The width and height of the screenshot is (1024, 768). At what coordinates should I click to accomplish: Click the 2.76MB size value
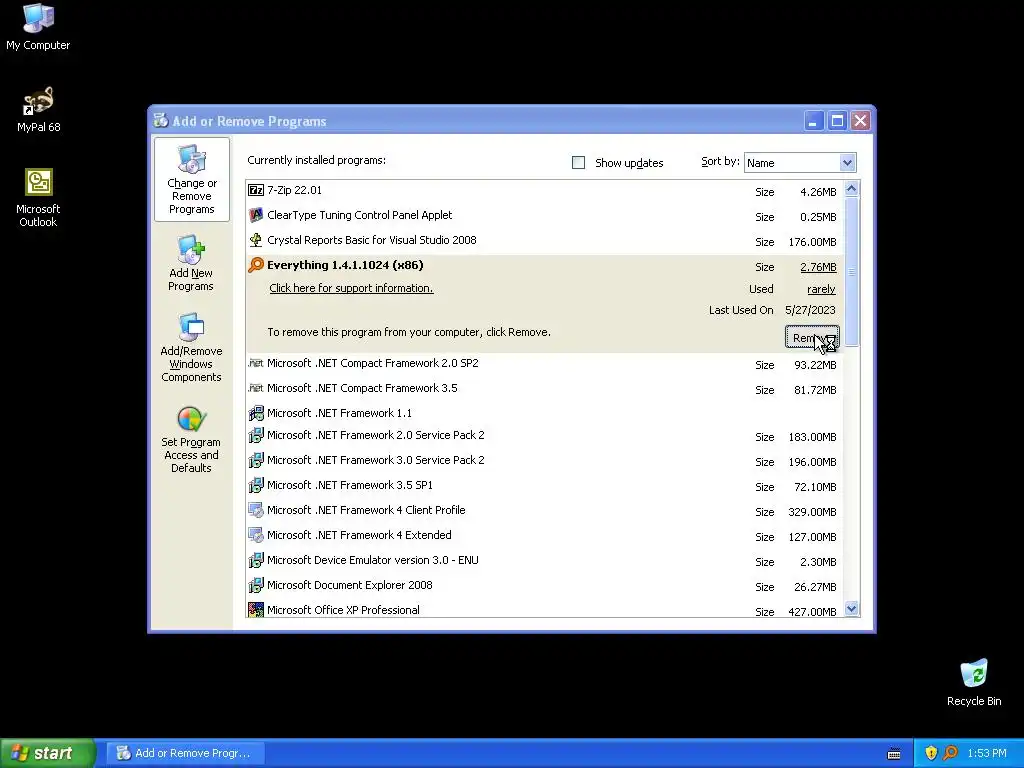click(x=818, y=267)
